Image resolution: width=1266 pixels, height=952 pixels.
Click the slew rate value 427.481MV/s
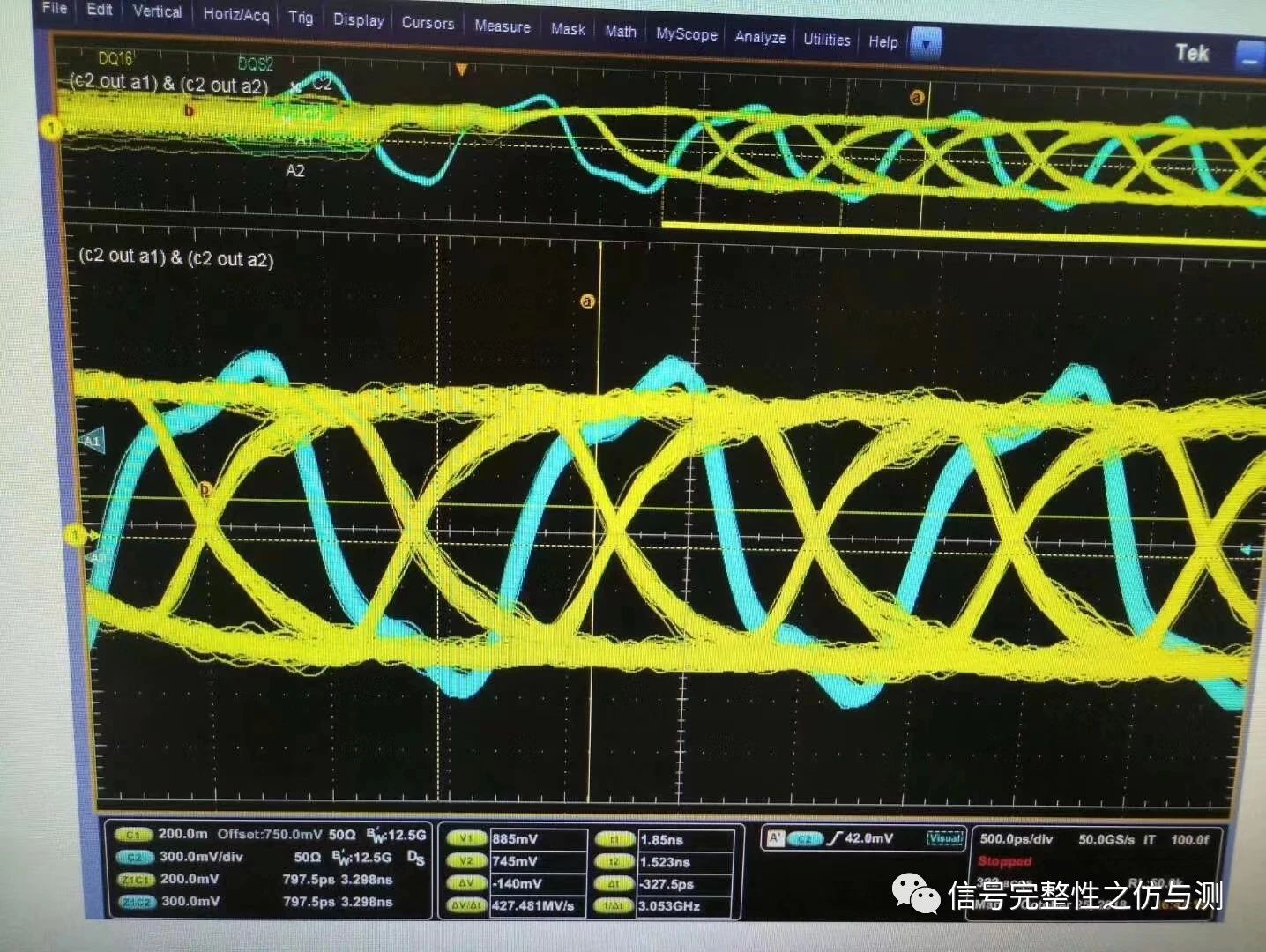tap(533, 905)
